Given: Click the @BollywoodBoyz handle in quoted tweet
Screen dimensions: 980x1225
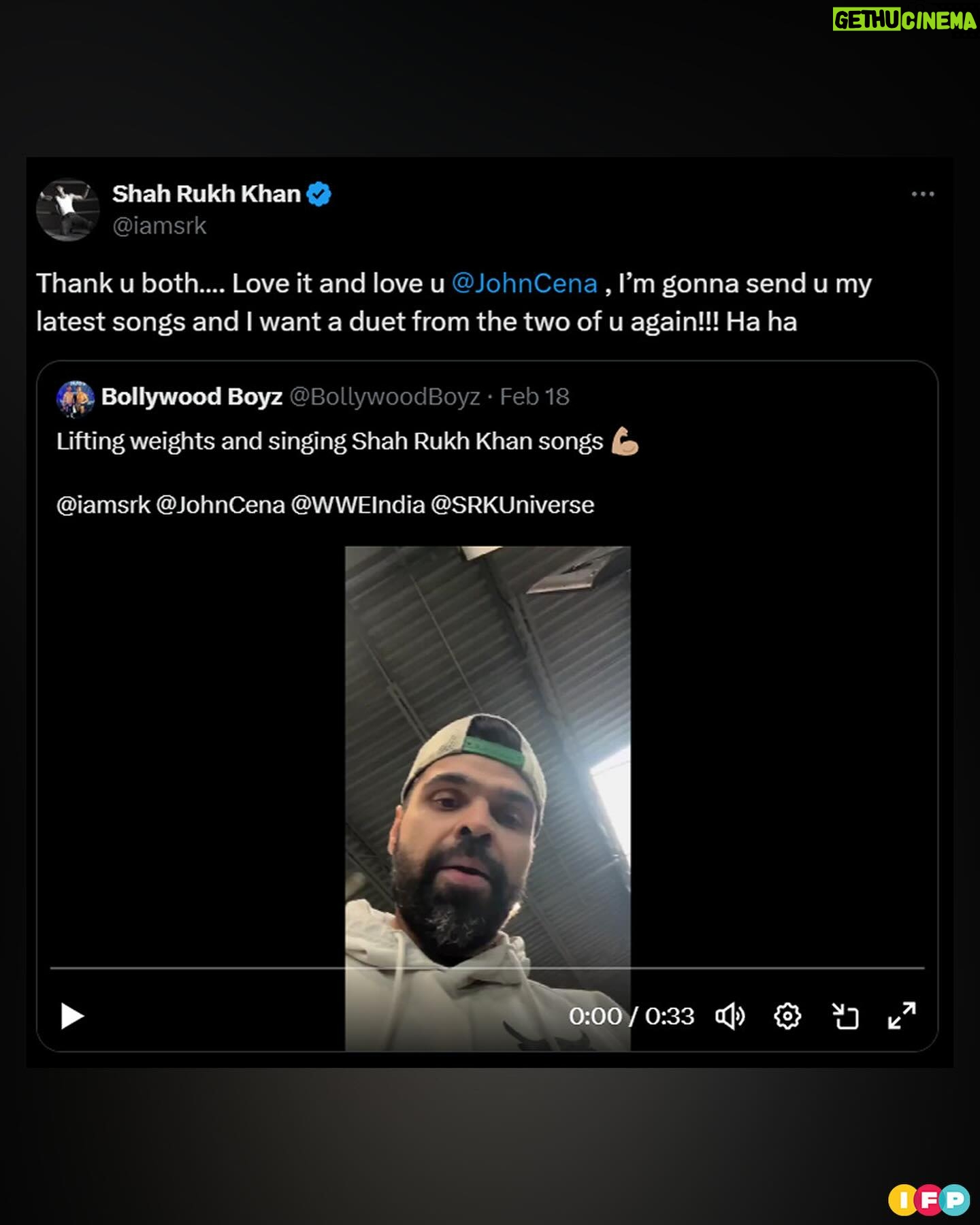Looking at the screenshot, I should [x=385, y=397].
